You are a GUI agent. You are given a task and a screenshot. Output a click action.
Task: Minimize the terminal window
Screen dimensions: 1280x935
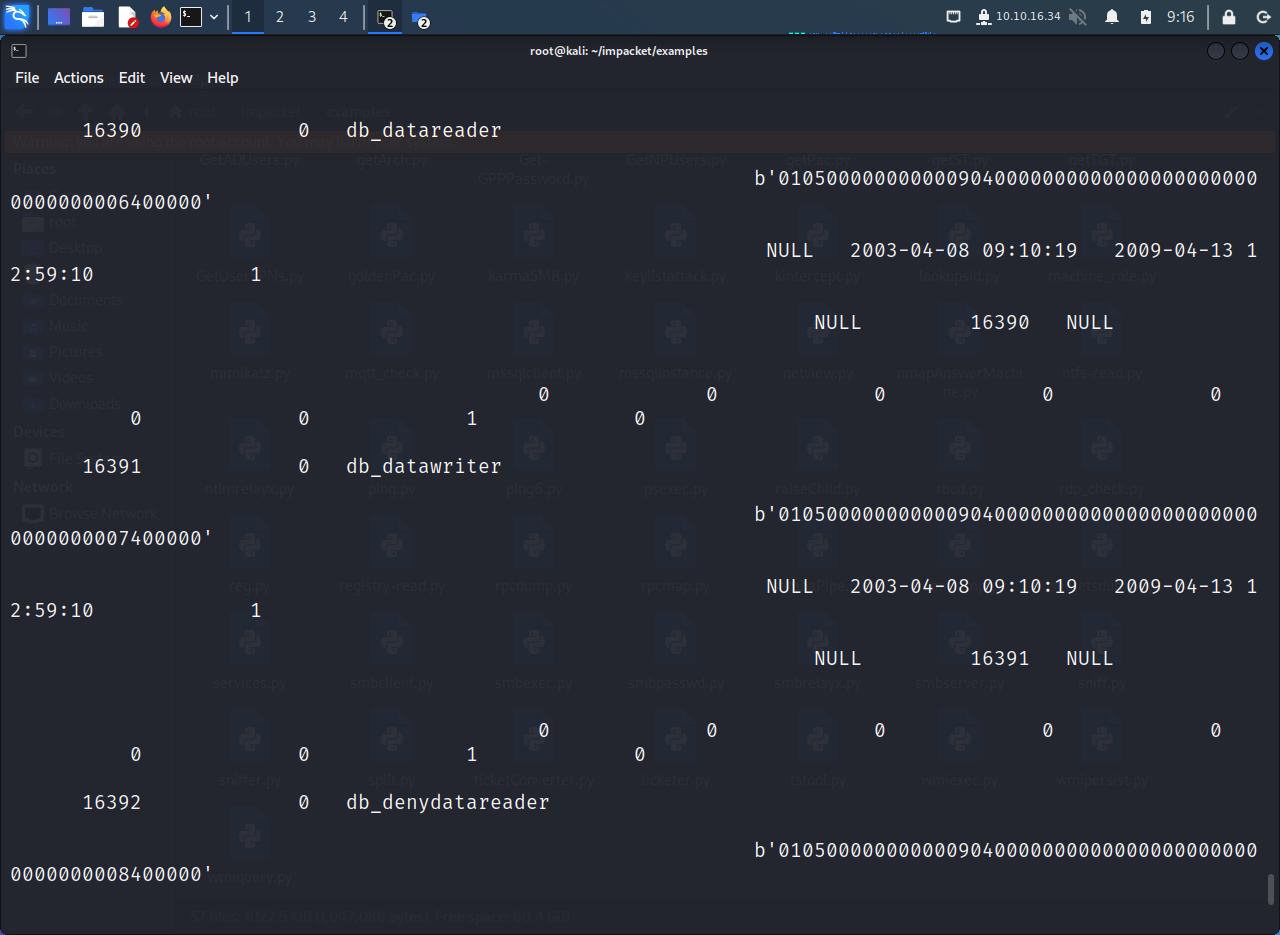click(x=1216, y=51)
